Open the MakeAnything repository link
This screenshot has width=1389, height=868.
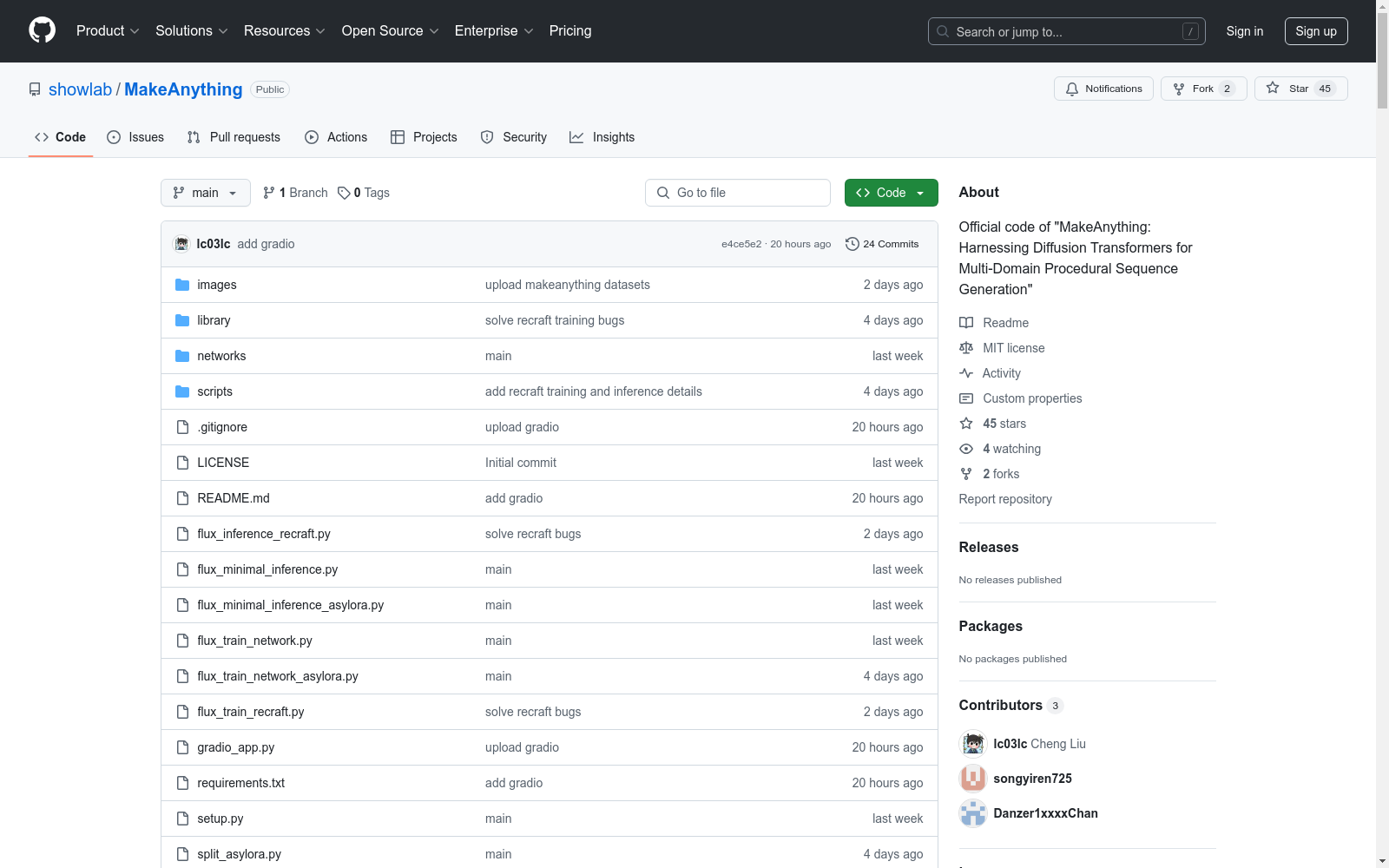click(183, 89)
